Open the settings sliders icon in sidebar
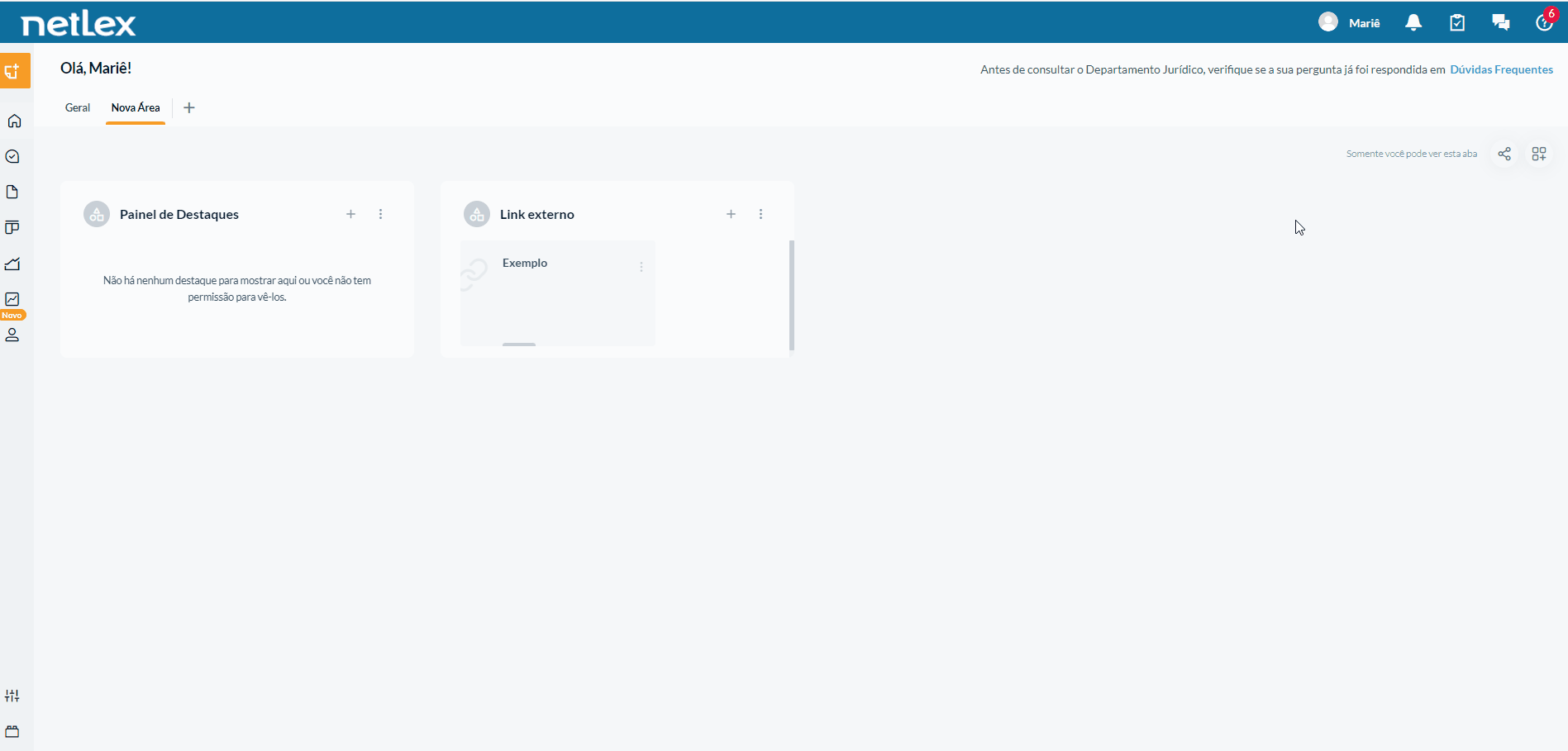 [12, 696]
